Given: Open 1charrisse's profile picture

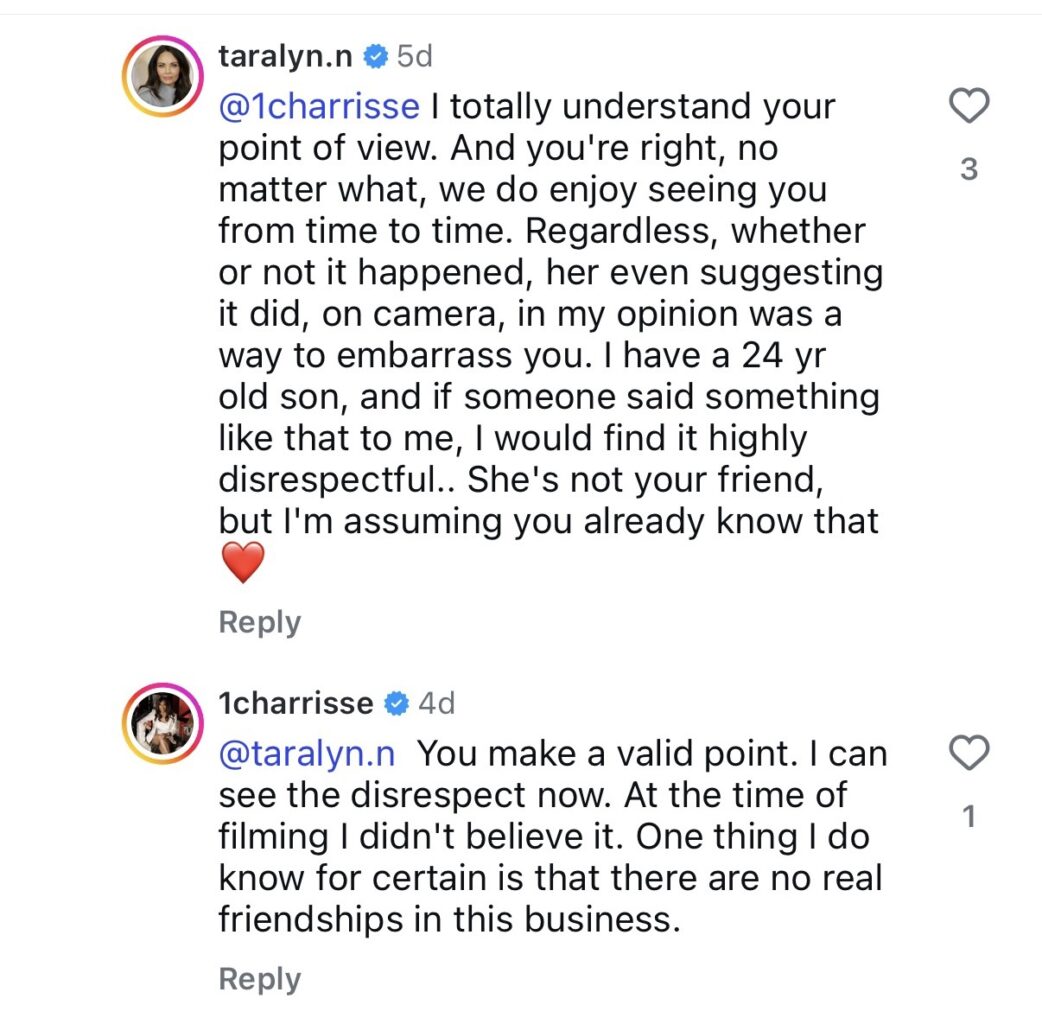Looking at the screenshot, I should (x=162, y=725).
